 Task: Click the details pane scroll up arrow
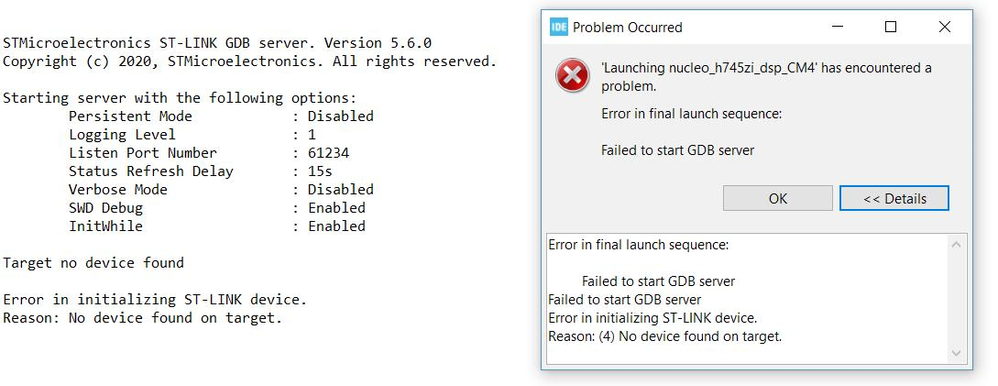[x=956, y=245]
